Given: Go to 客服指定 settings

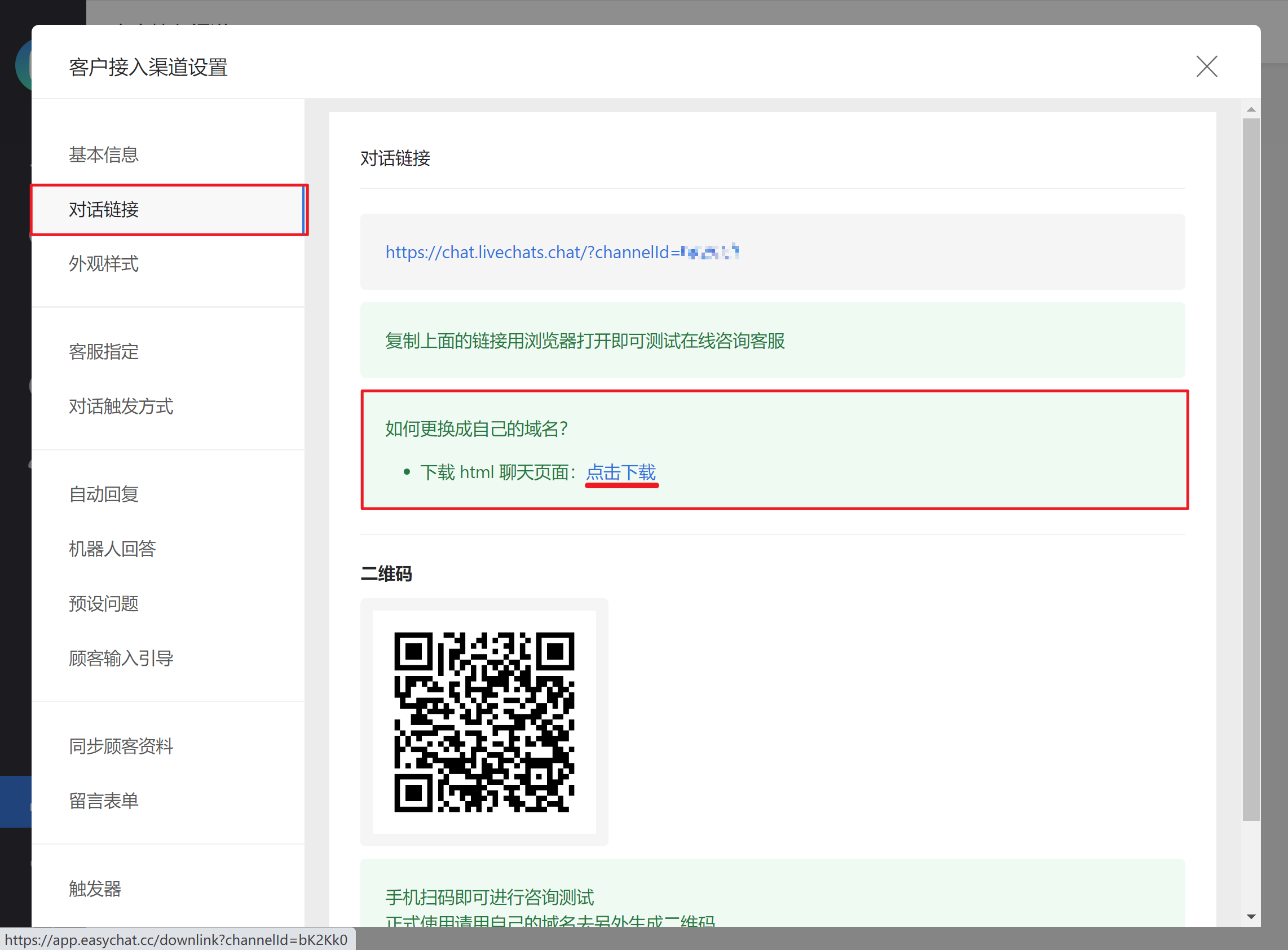Looking at the screenshot, I should point(104,351).
